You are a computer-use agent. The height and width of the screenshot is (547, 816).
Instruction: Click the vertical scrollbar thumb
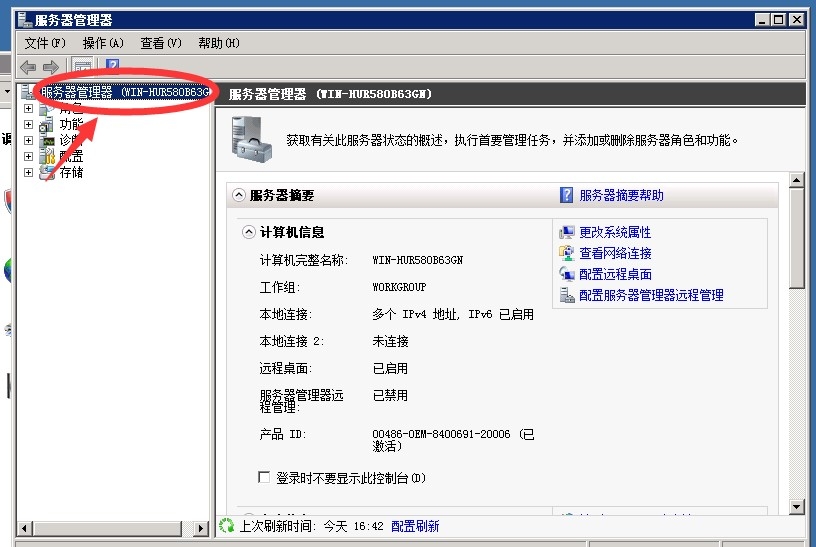[796, 238]
